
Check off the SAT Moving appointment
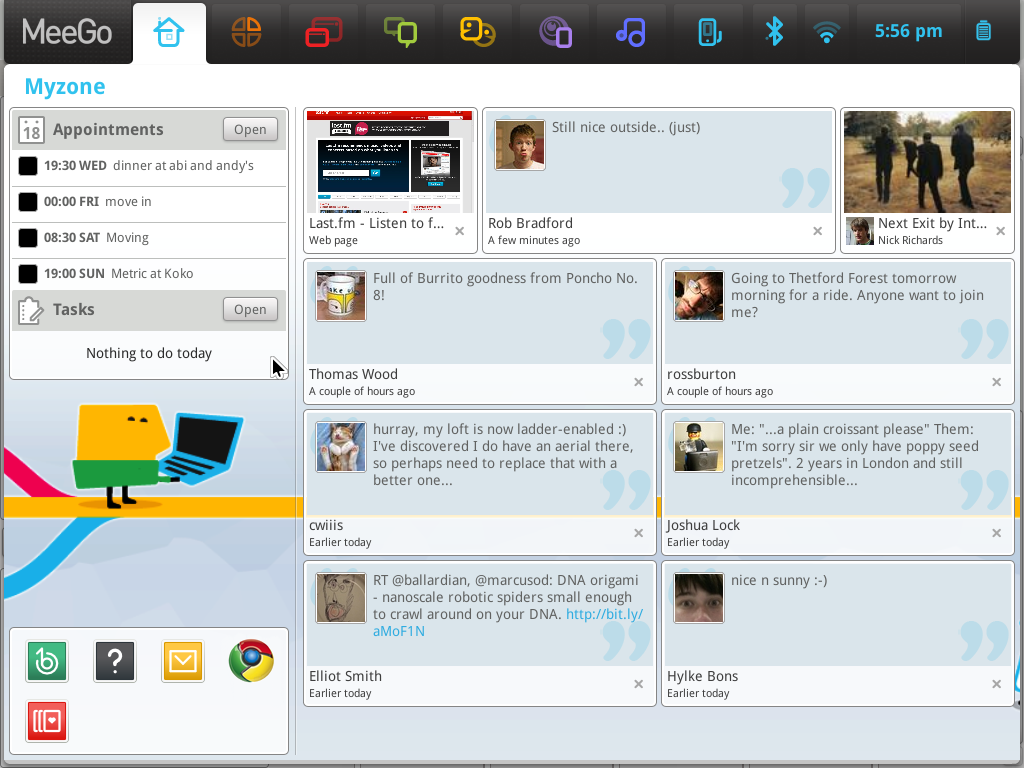click(27, 239)
